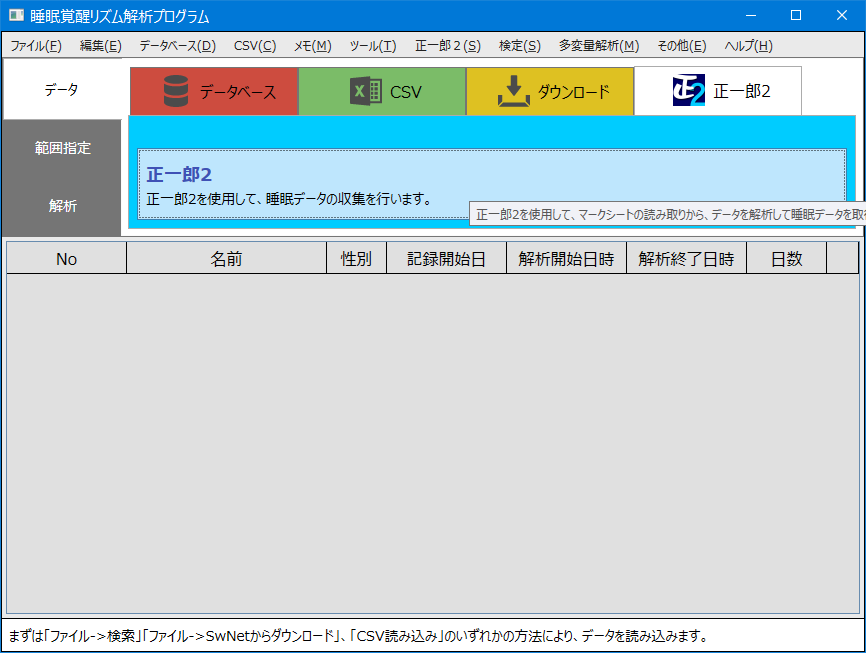Minimize the 睡眠覚醒リズム解析プログラム window
Screen dimensions: 866x653
751,15
